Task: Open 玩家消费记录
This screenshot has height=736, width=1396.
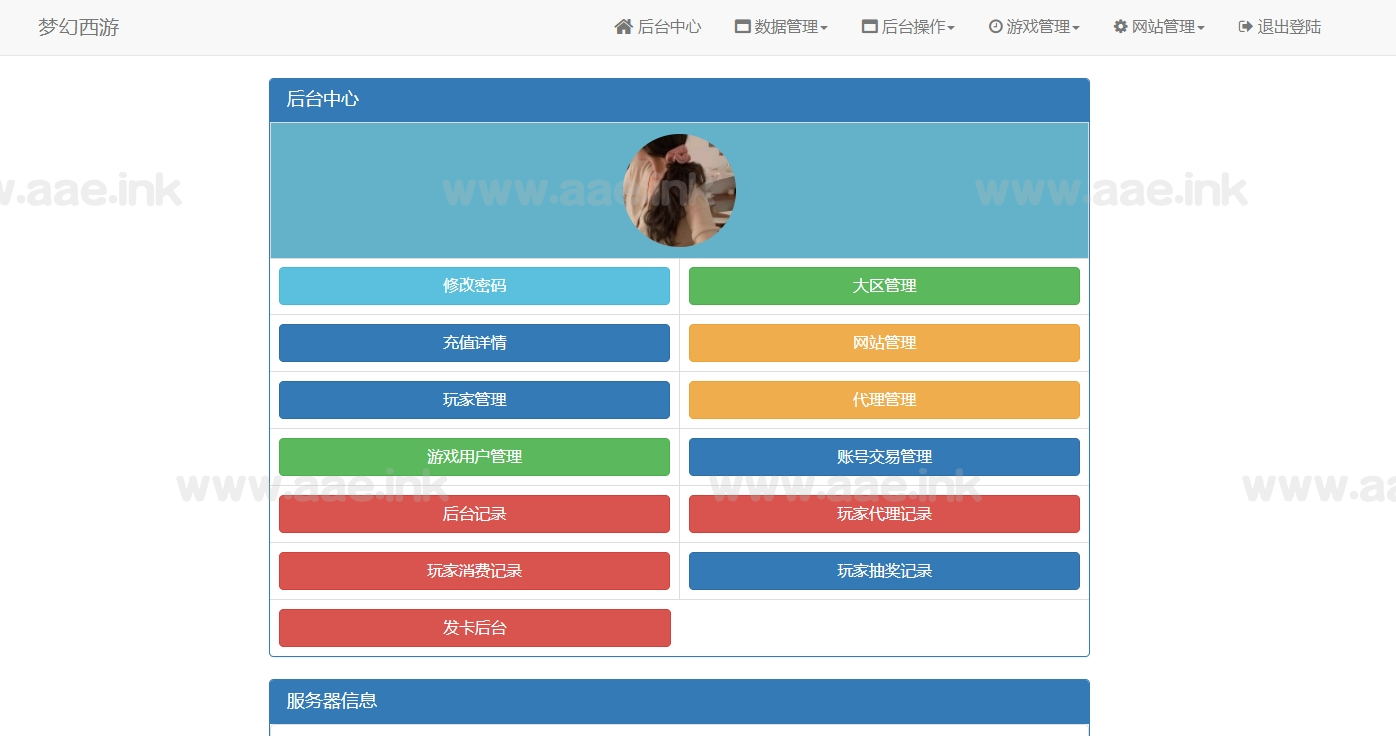Action: click(x=474, y=571)
